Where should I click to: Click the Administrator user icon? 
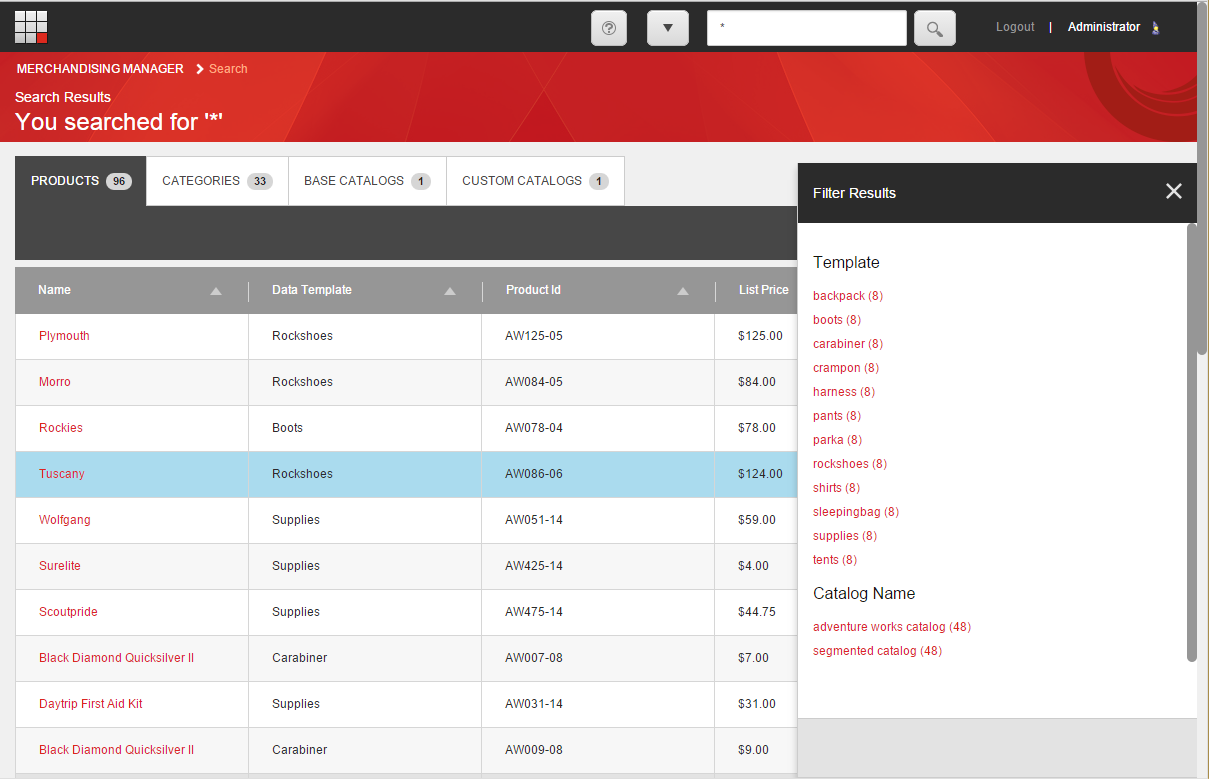[x=1157, y=28]
